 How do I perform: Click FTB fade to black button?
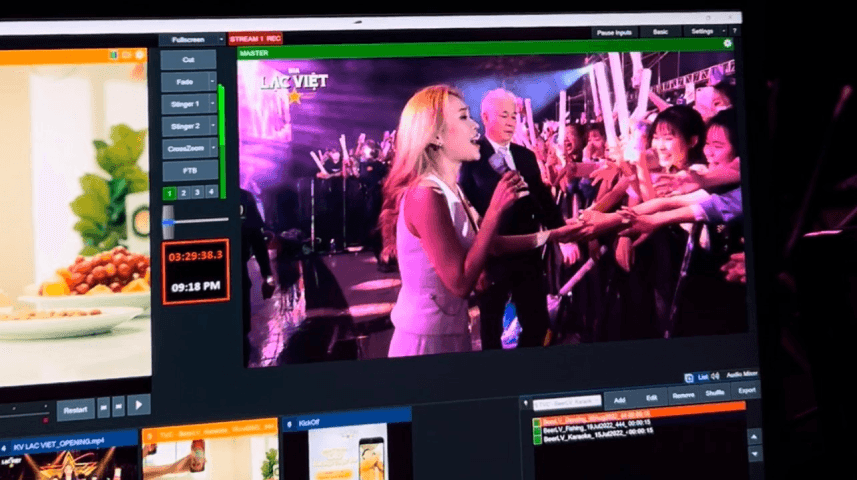(190, 171)
